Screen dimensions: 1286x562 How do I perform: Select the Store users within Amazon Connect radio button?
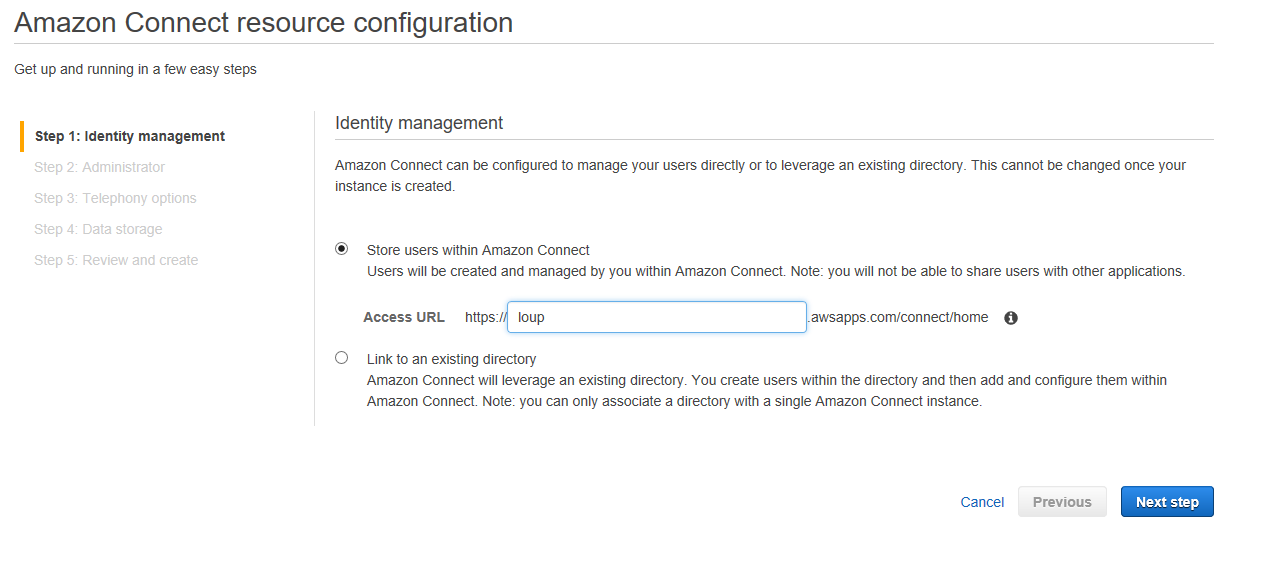342,249
